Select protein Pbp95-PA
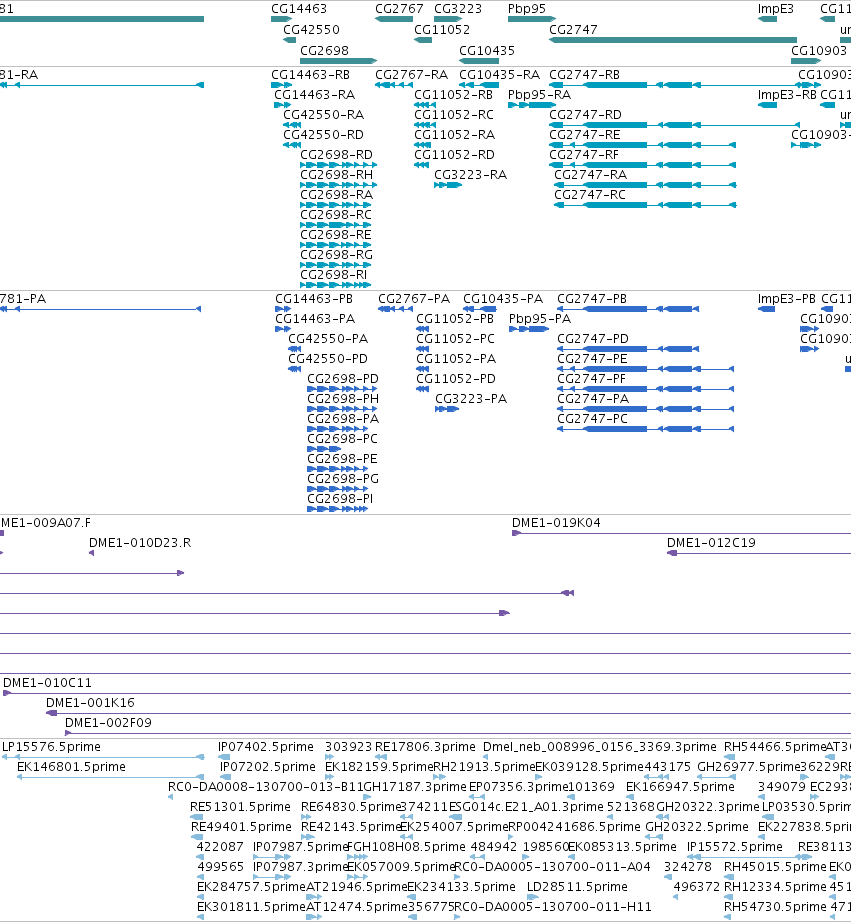Screen dimensions: 851x922 click(540, 319)
